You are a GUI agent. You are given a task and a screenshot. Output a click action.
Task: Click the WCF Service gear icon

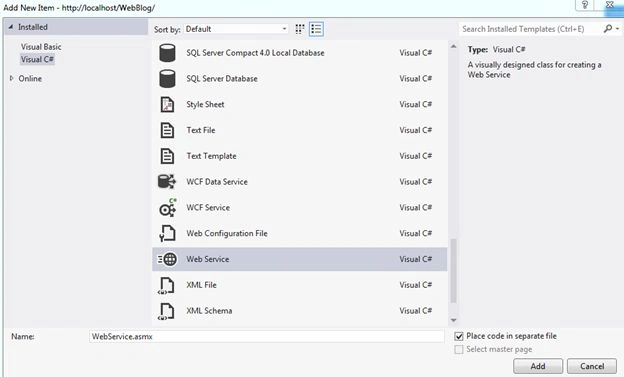point(168,207)
